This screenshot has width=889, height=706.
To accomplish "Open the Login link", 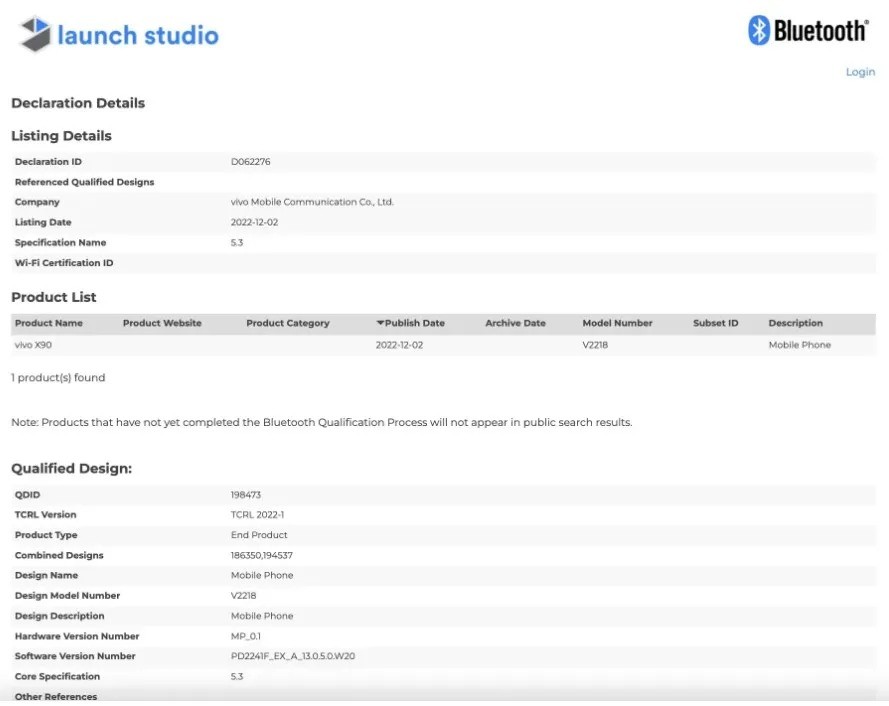I will click(860, 72).
